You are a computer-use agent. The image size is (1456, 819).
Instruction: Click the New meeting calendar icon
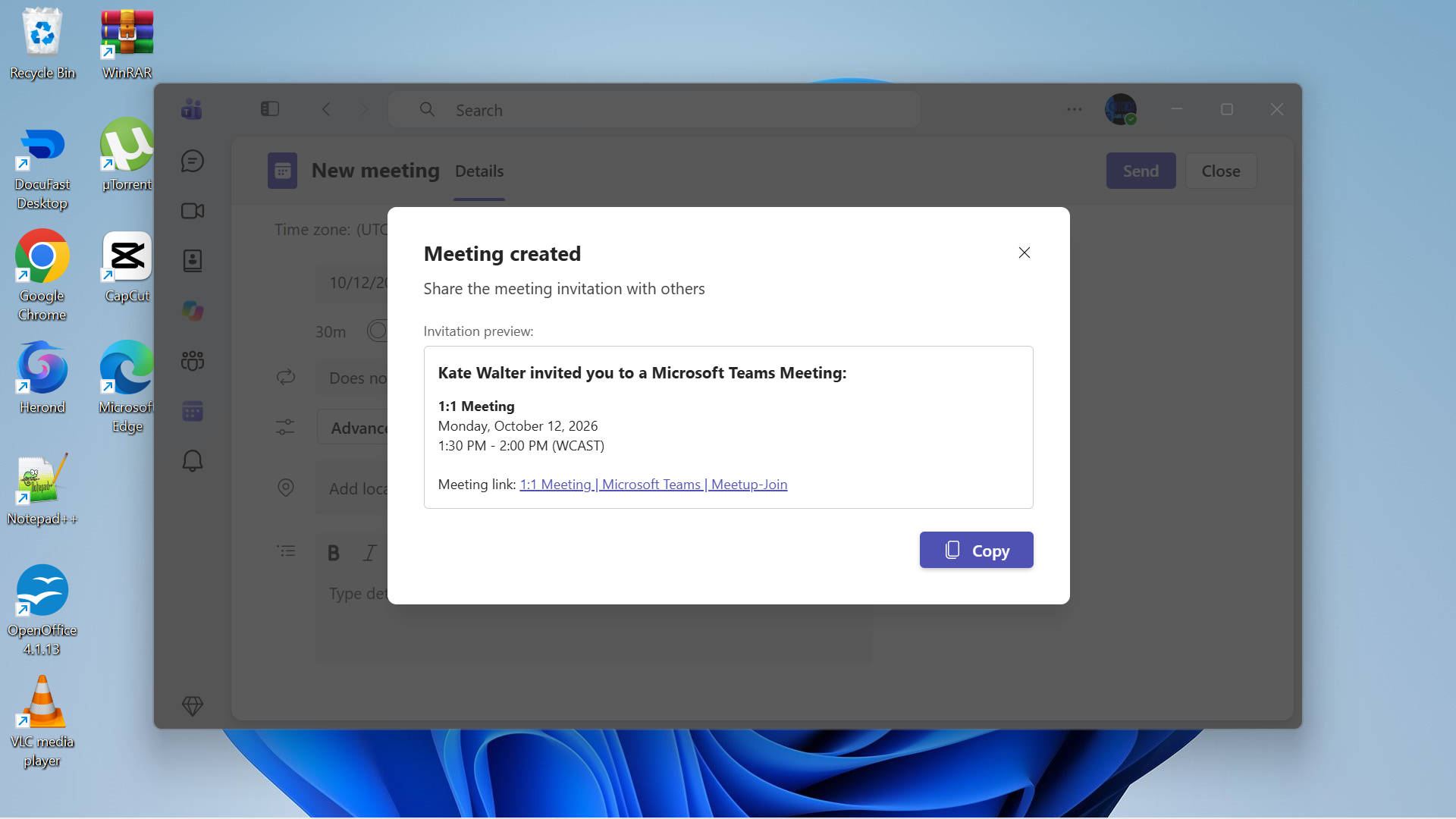[x=282, y=171]
